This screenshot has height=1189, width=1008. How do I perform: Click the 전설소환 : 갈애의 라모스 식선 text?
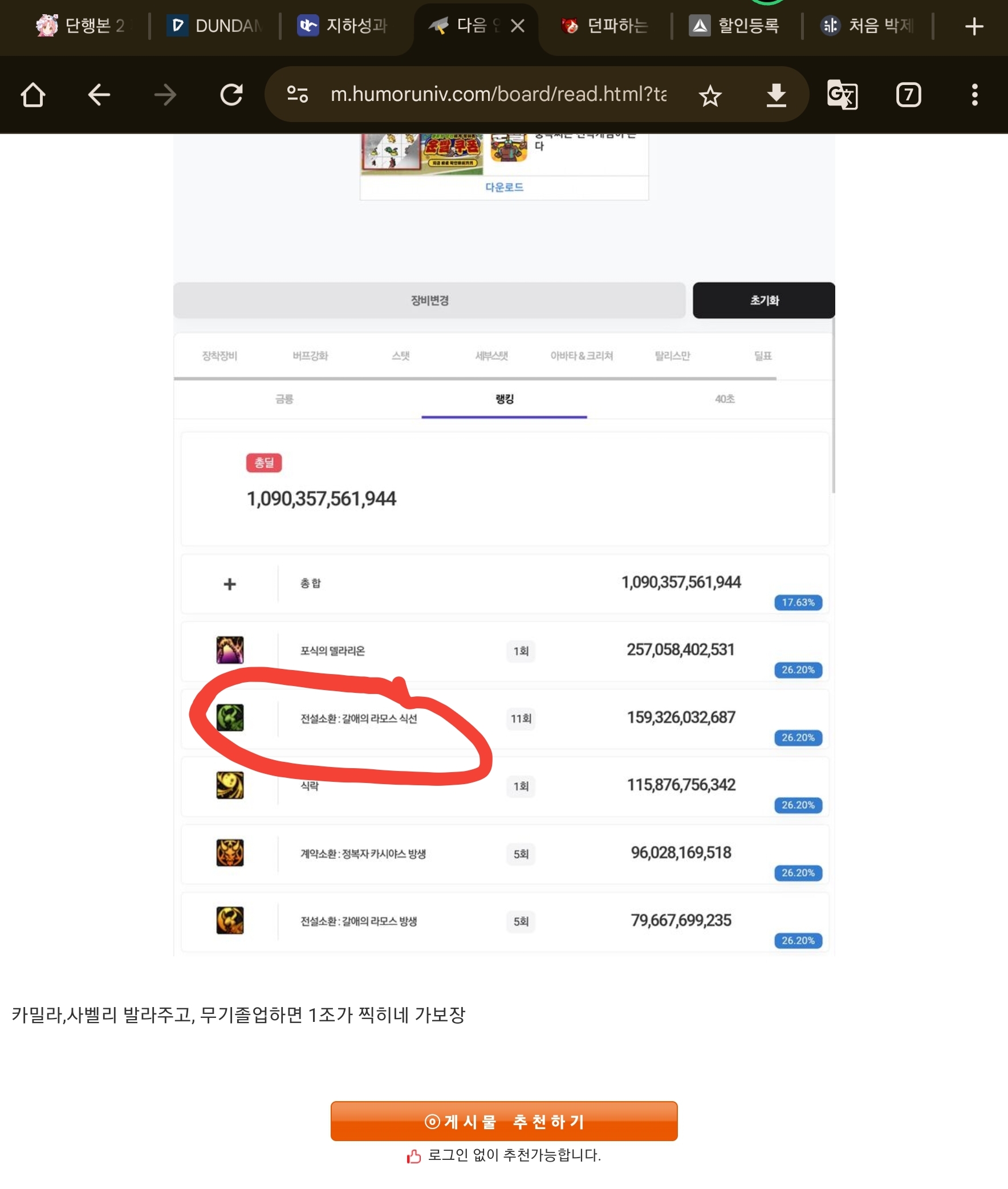(x=359, y=719)
